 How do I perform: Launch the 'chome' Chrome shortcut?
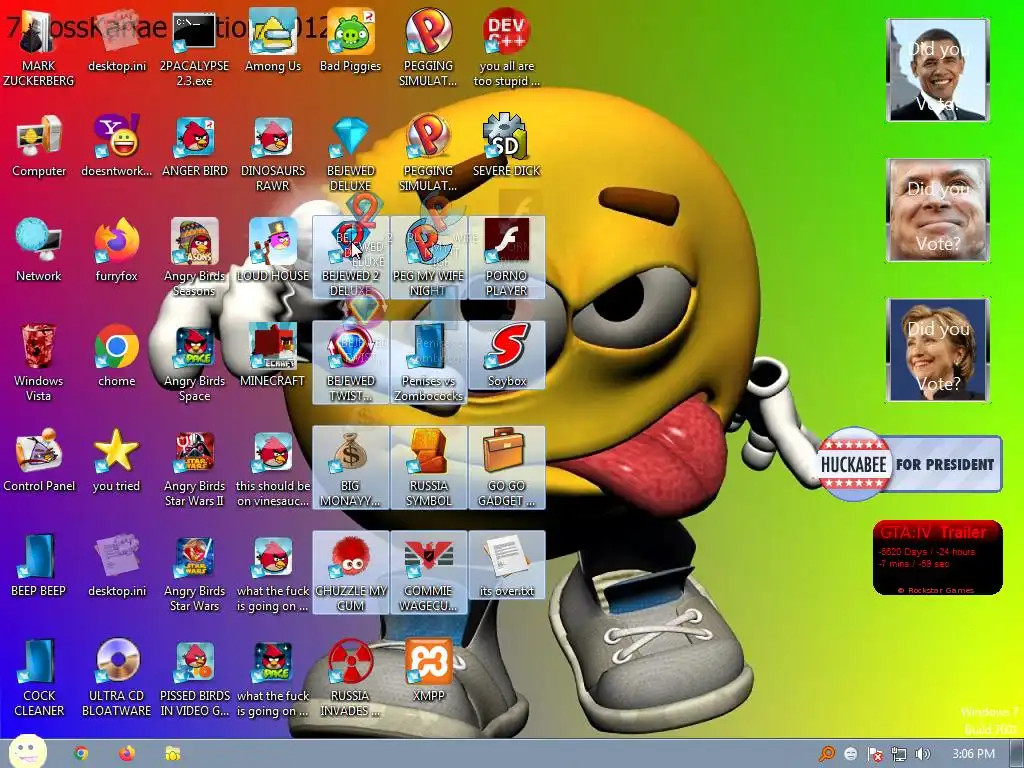(x=116, y=357)
